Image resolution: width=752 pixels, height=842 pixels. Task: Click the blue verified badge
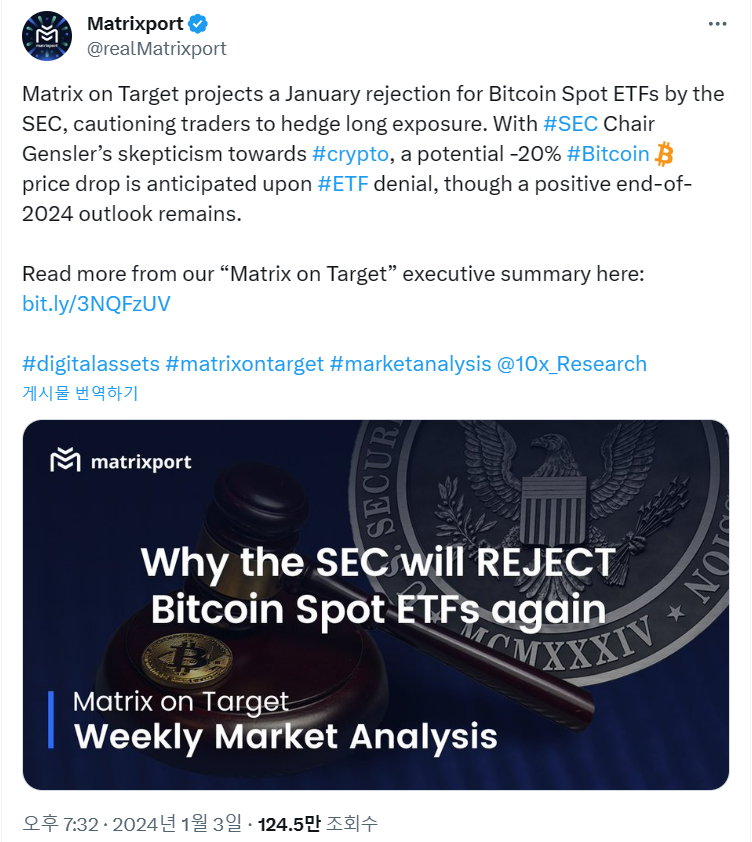202,25
